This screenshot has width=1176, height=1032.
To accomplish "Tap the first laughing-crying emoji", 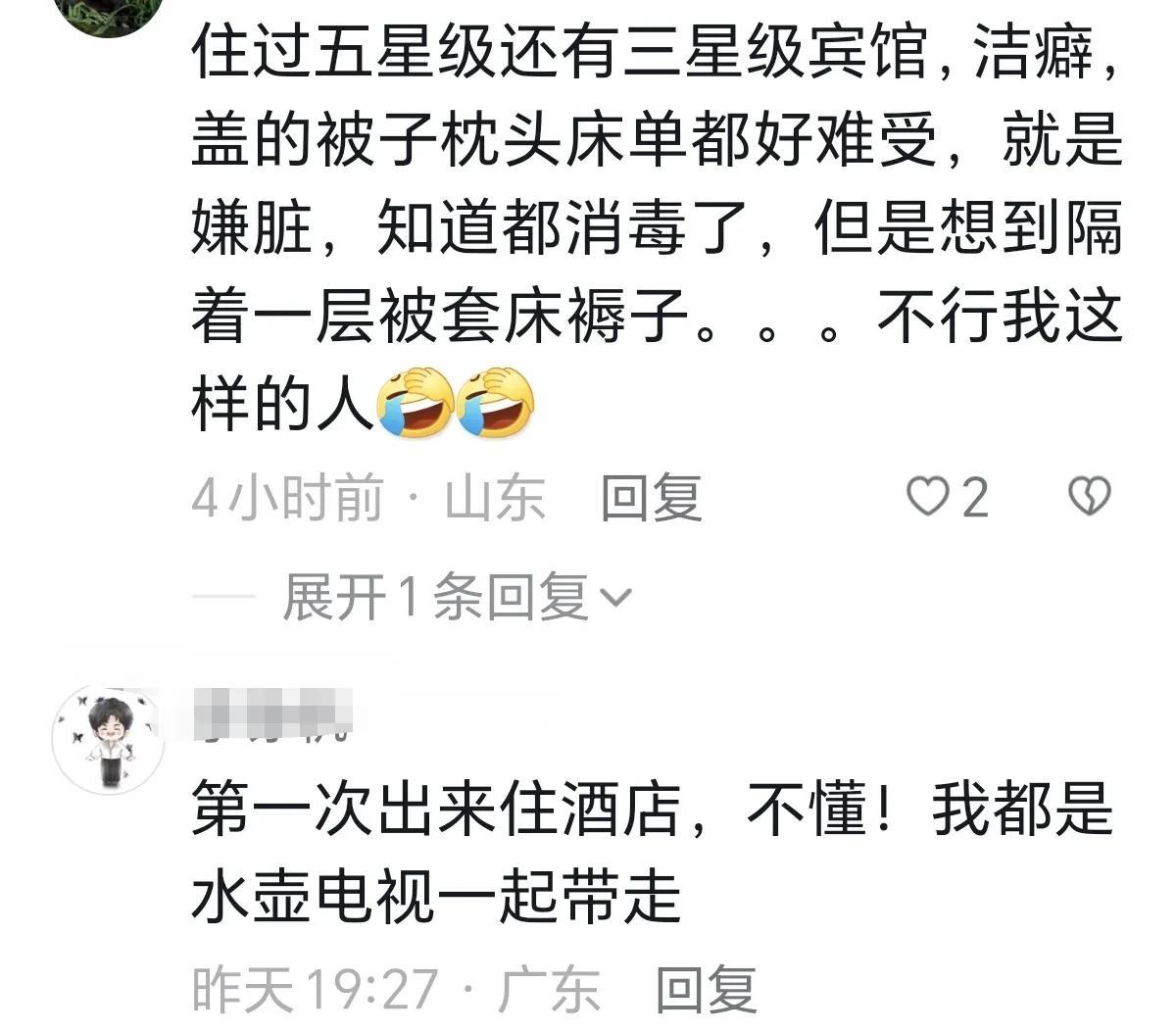I will [x=416, y=402].
